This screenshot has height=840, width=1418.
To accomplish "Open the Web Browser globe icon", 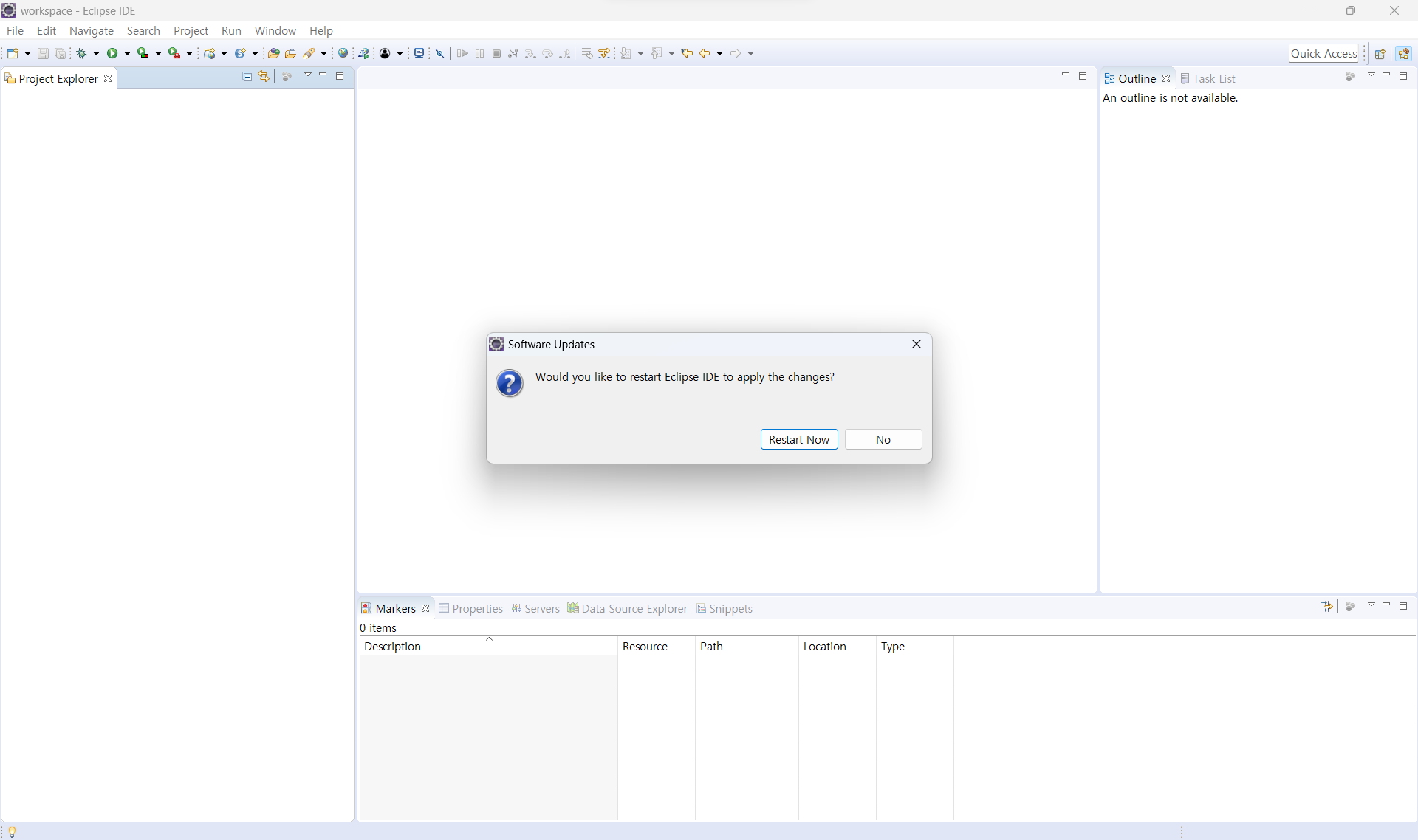I will (x=343, y=53).
